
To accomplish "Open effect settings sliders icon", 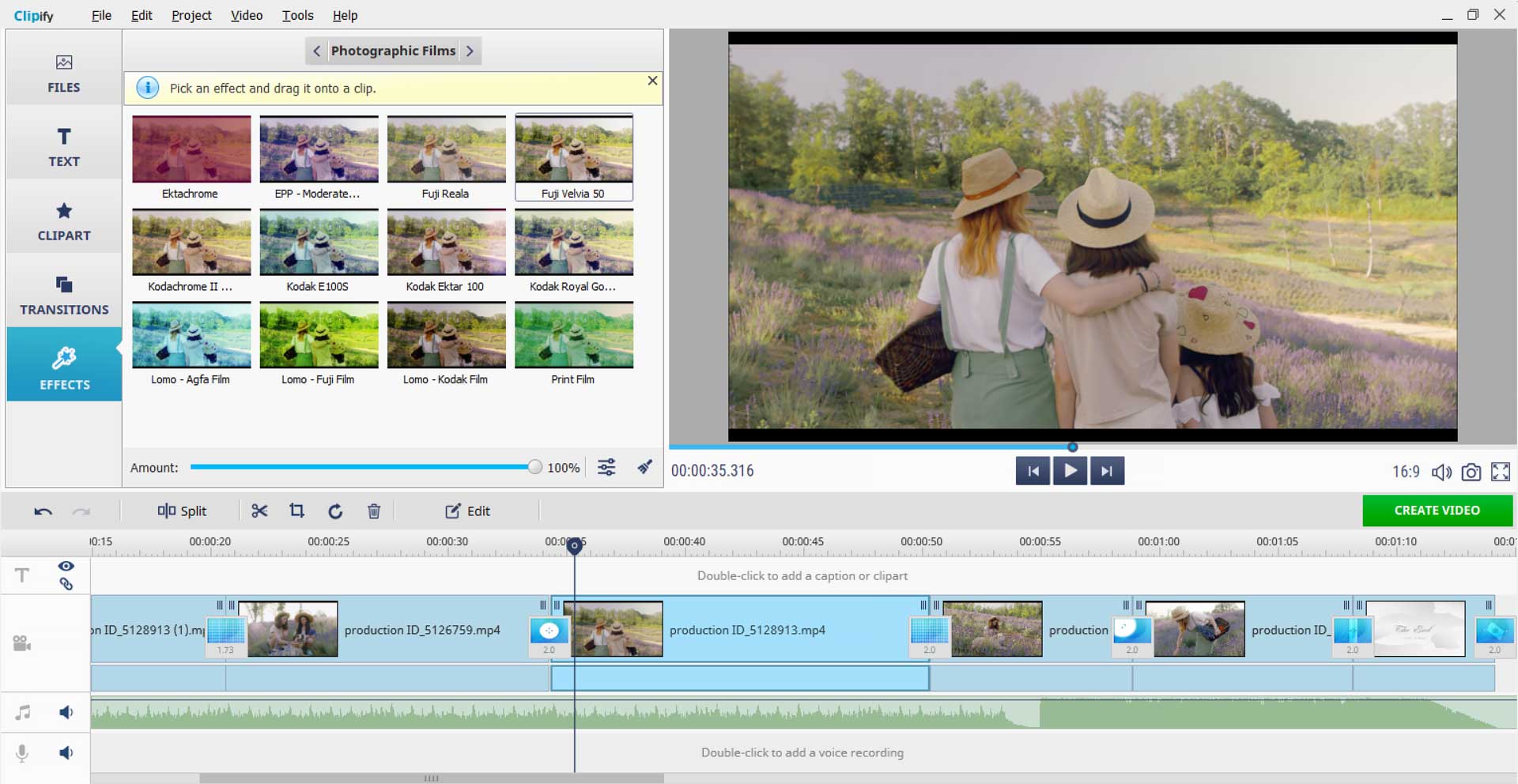I will tap(606, 467).
